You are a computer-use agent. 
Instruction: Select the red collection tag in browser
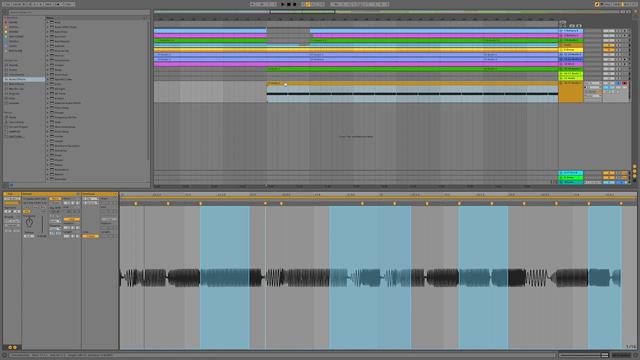pos(6,22)
